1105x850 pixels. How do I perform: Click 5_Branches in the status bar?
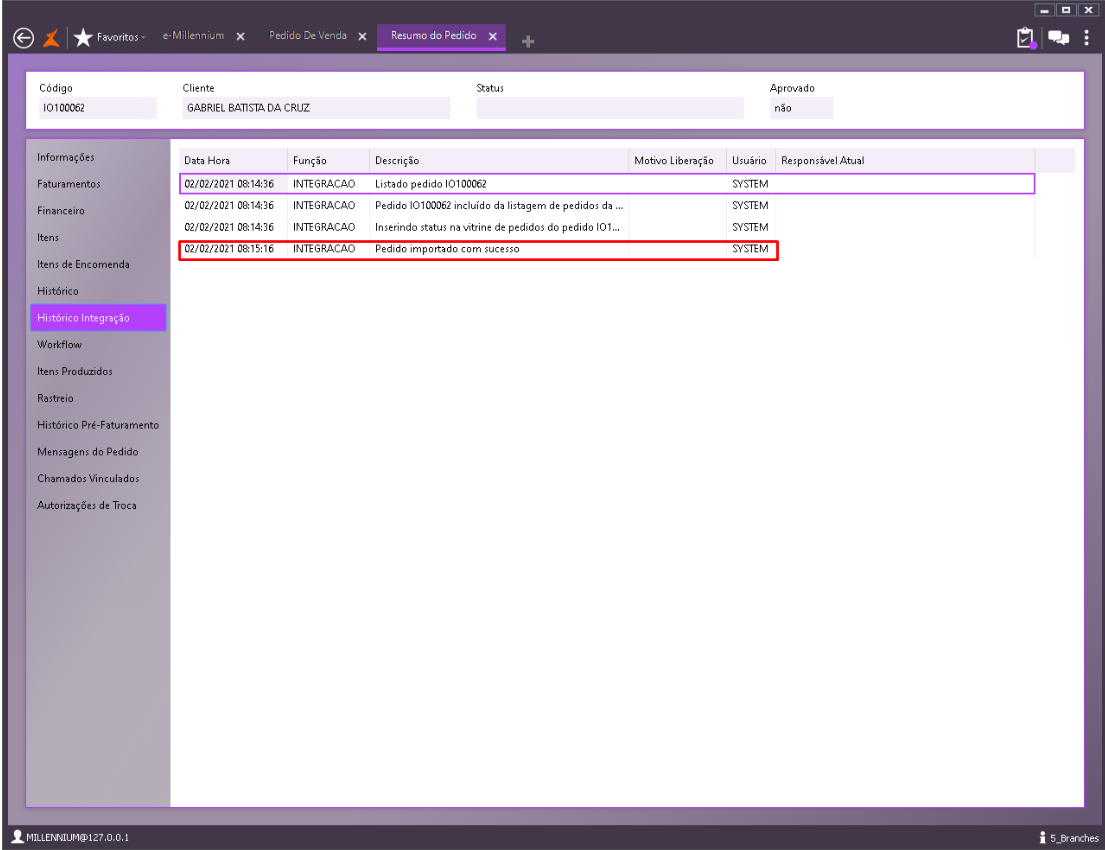pyautogui.click(x=1074, y=838)
